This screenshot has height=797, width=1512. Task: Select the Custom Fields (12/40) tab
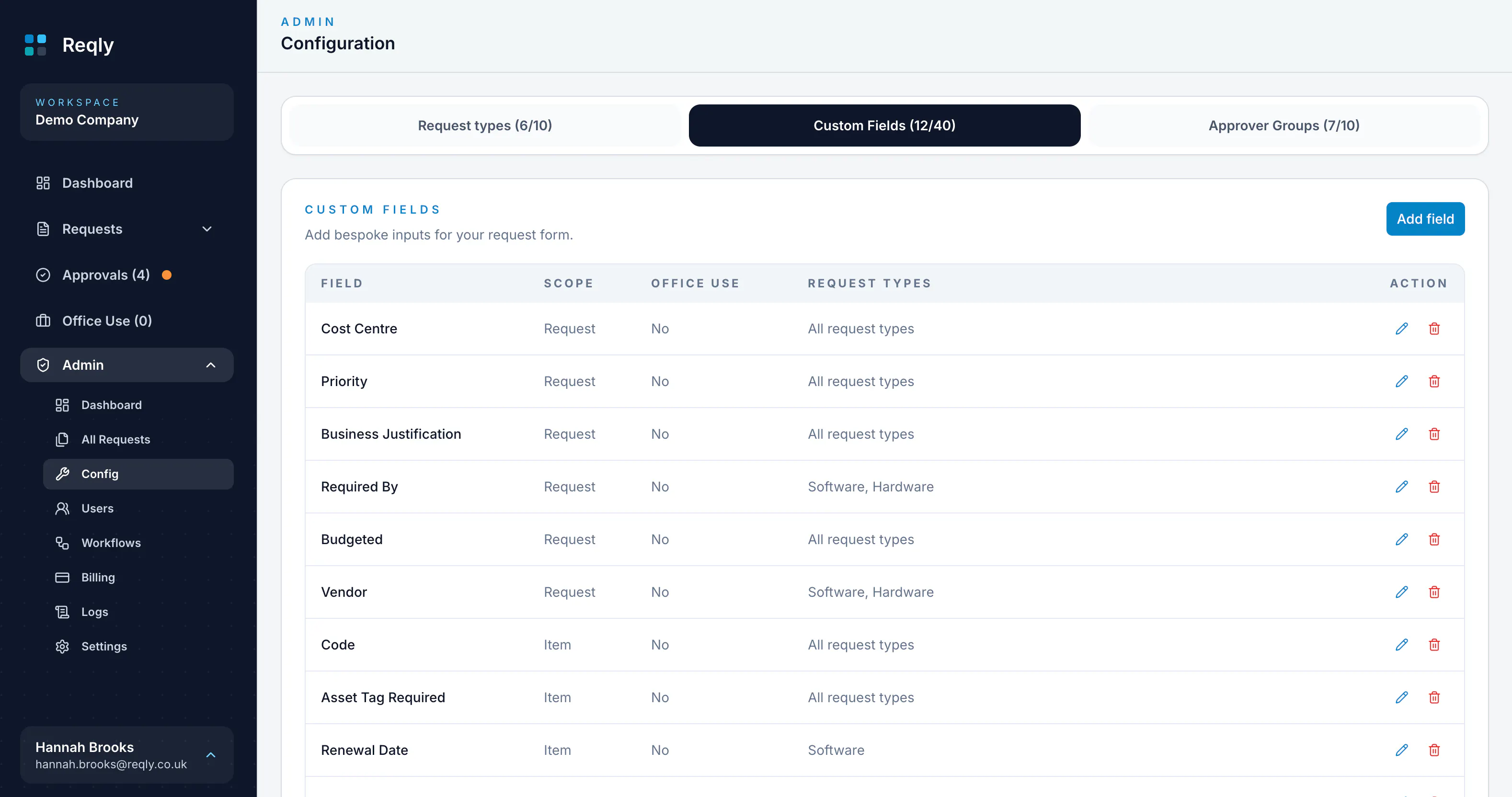tap(884, 125)
